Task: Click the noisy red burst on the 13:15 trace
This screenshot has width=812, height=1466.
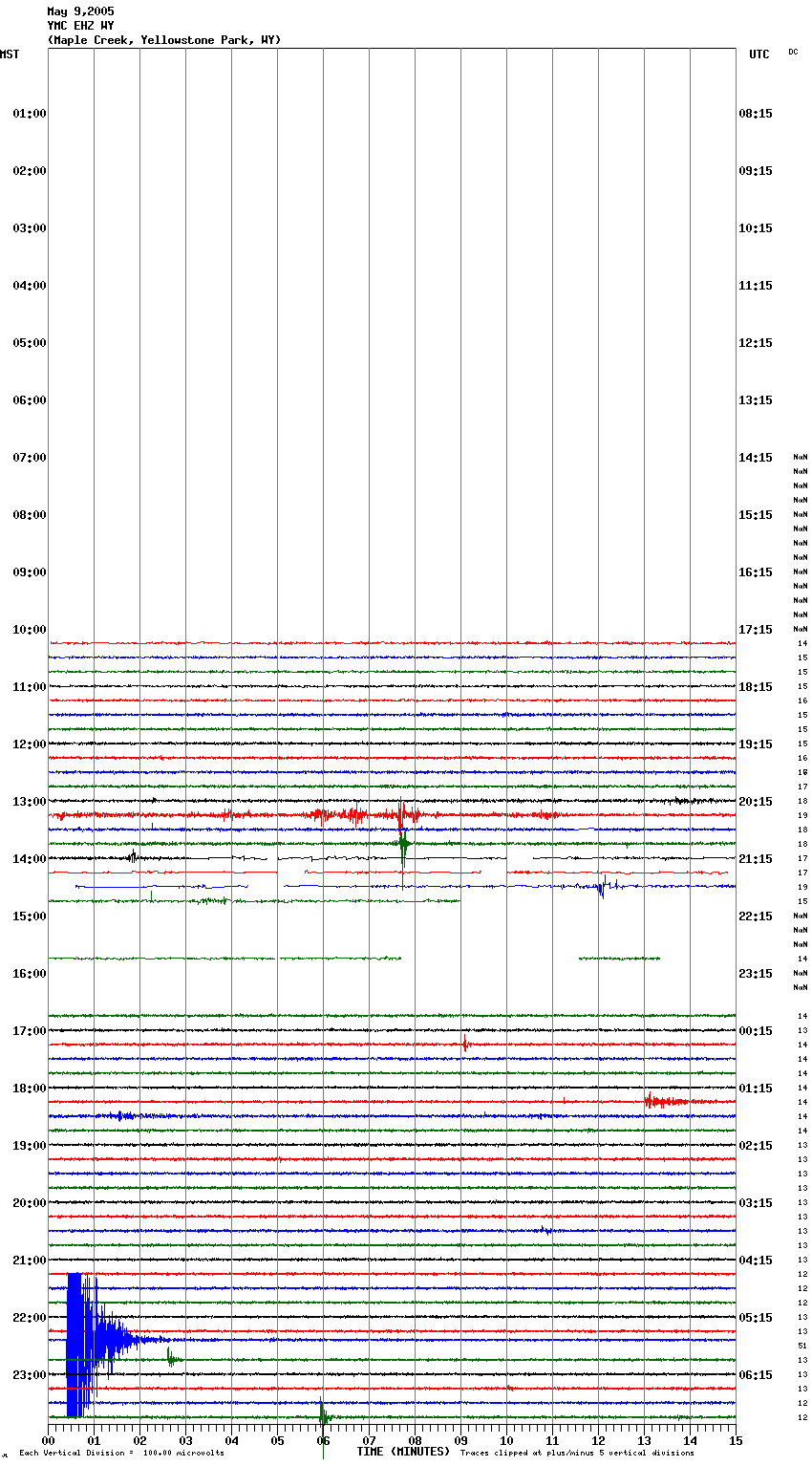Action: 363,815
